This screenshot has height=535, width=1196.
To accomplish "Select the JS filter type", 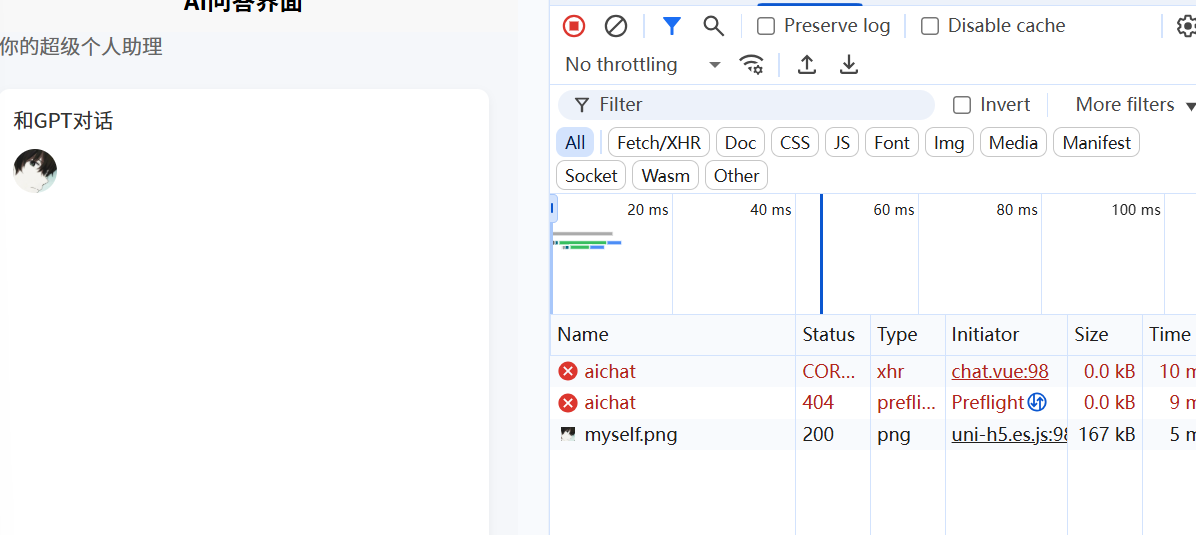I will pos(842,143).
